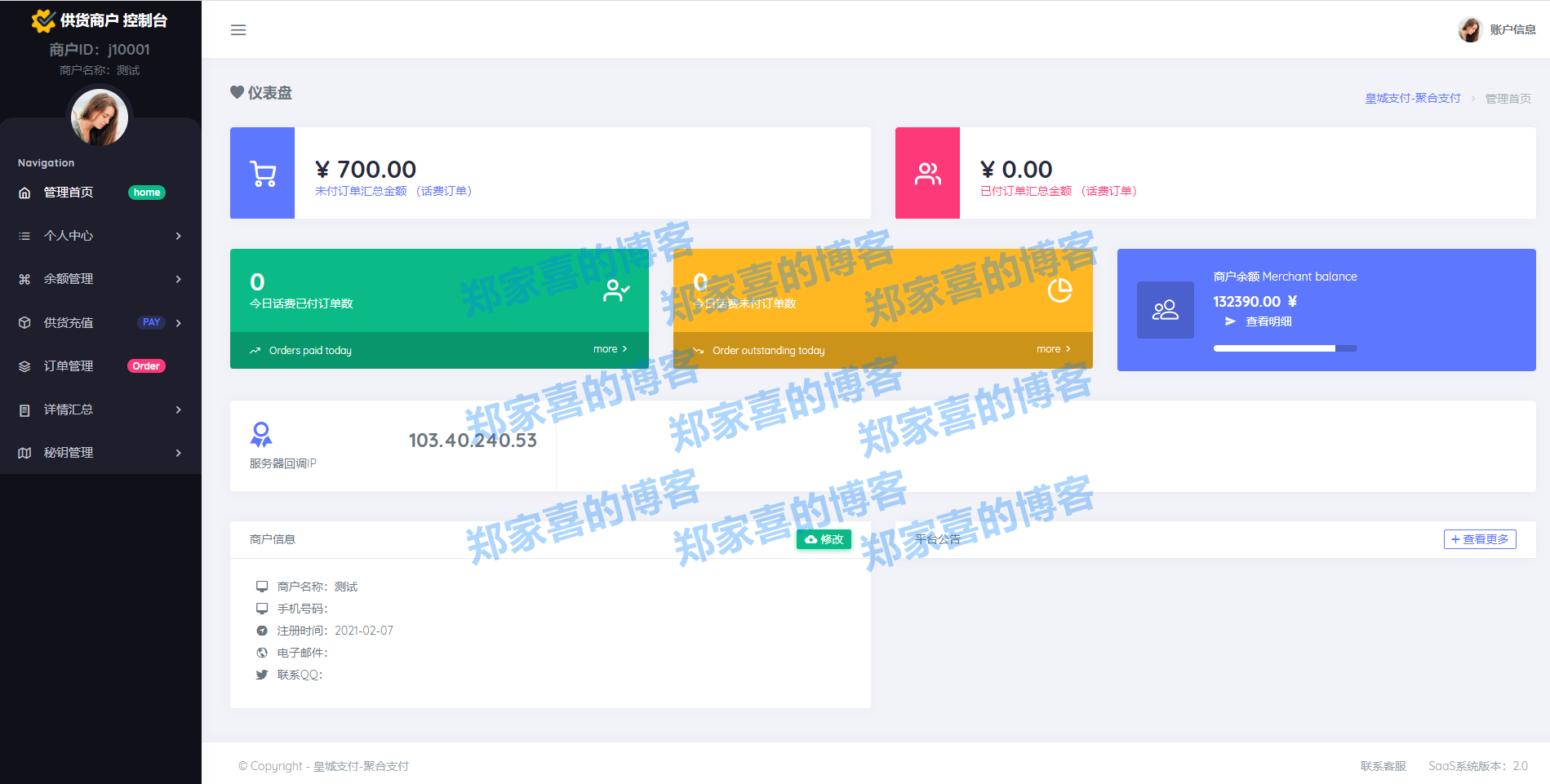Click the merchant balance progress bar

pos(1285,348)
